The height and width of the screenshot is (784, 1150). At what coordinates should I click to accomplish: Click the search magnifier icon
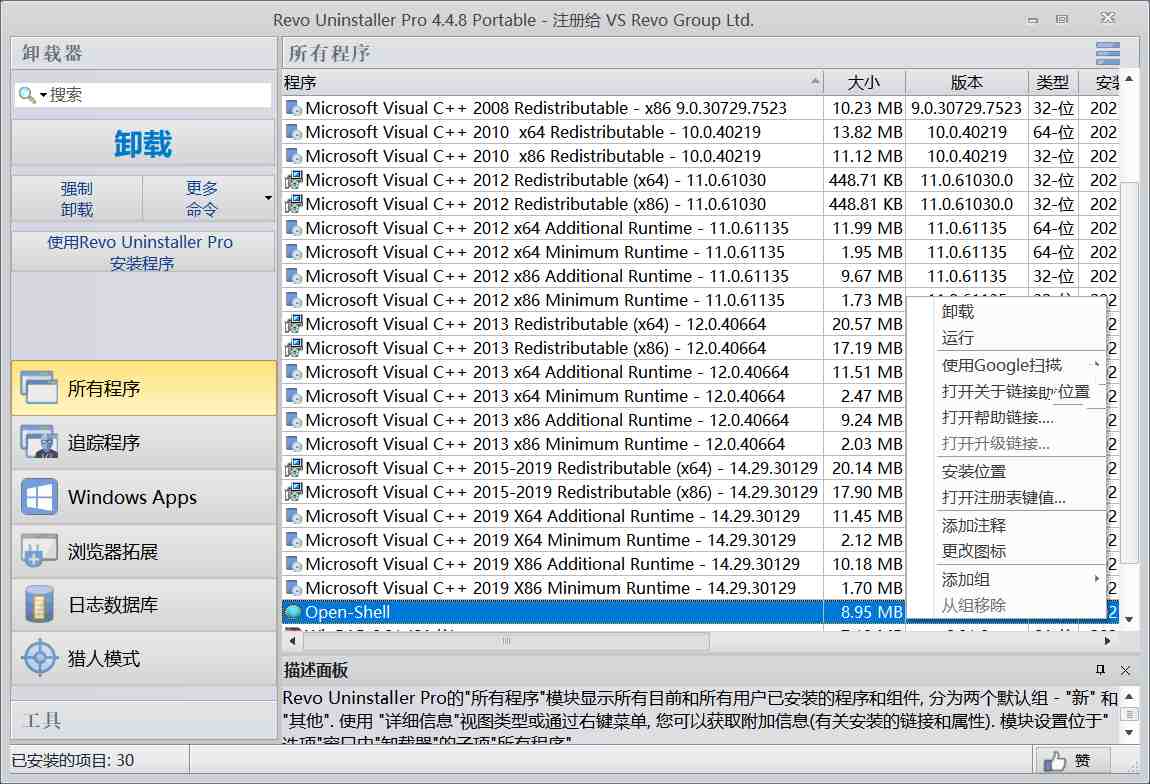click(x=24, y=94)
